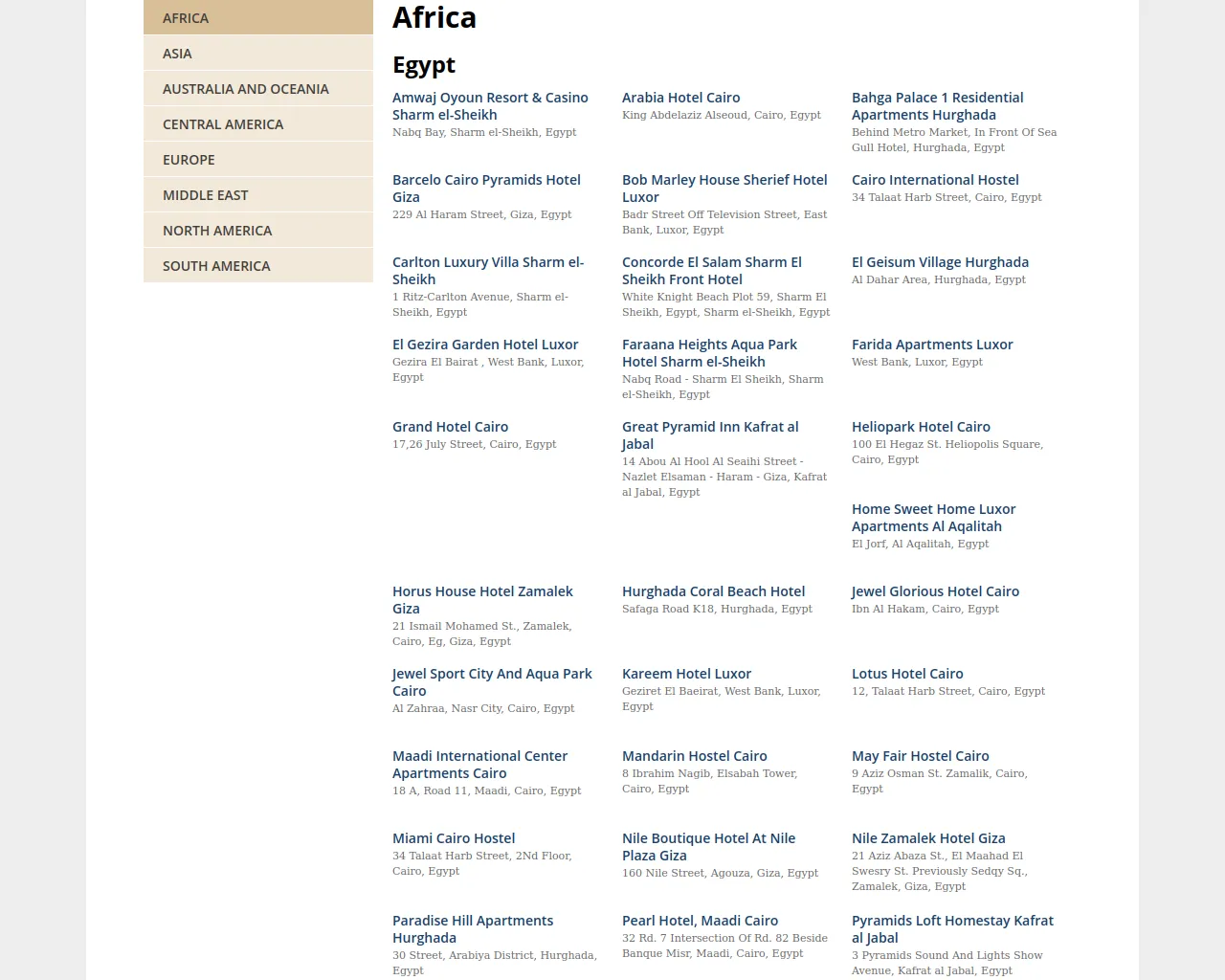Click the Egypt country heading
The width and height of the screenshot is (1225, 980).
coord(424,65)
